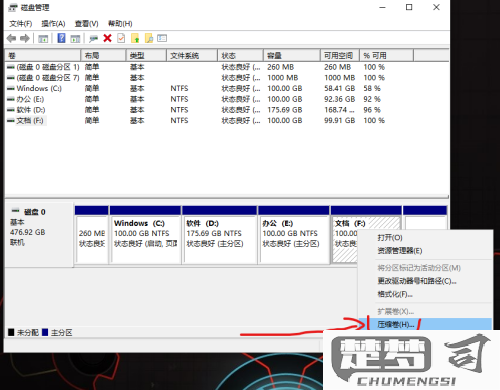Image resolution: width=500 pixels, height=390 pixels.
Task: Open the 查看(V) menu
Action: 87,24
